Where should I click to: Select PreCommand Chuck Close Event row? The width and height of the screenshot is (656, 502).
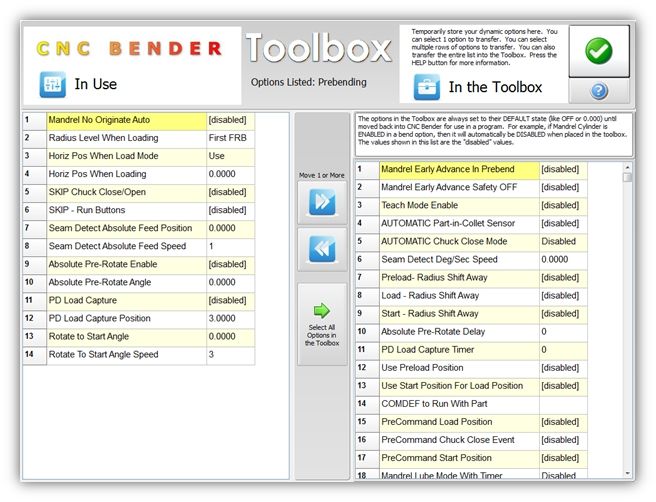472,440
